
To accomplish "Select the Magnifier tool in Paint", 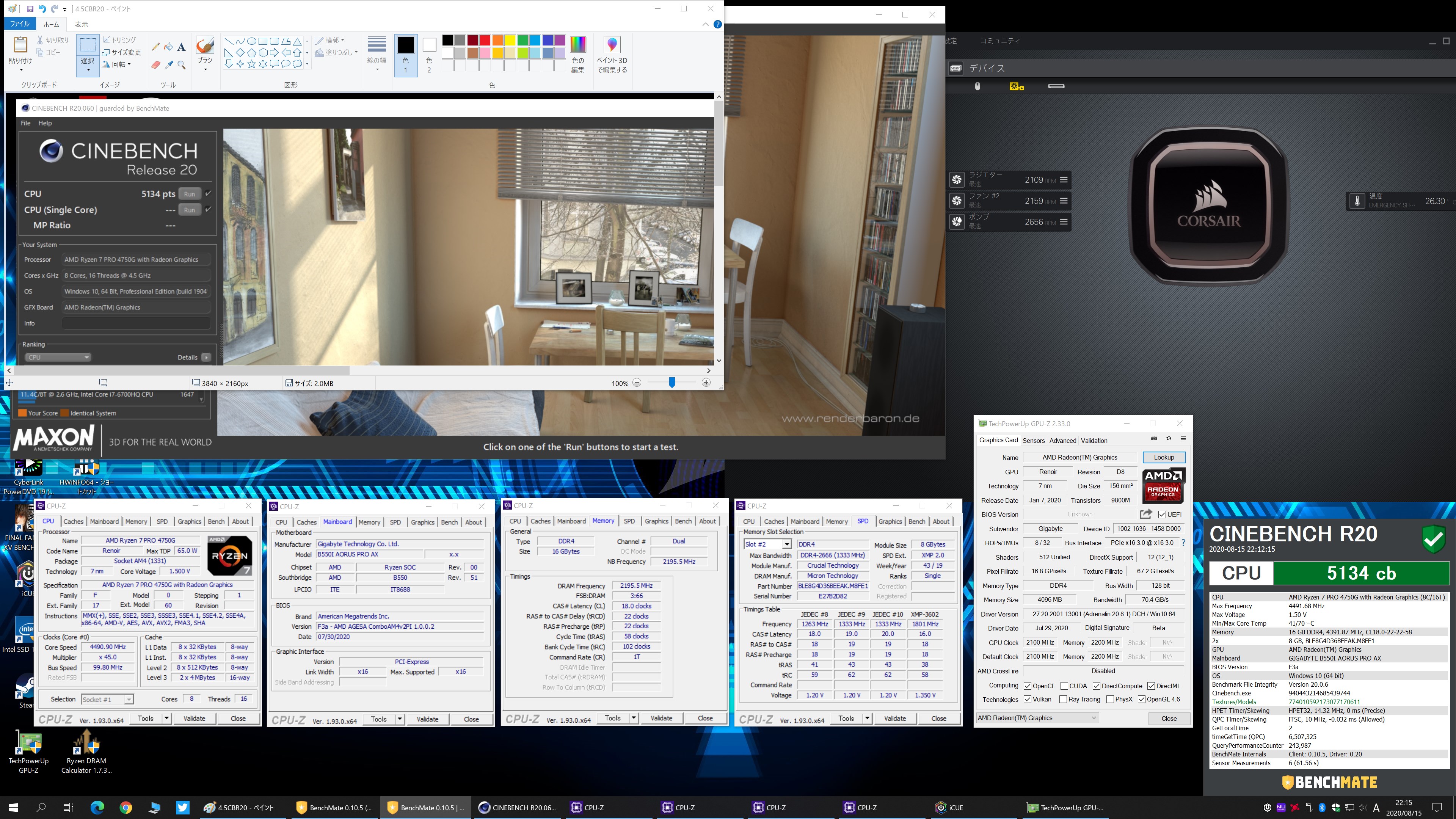I will pyautogui.click(x=182, y=65).
